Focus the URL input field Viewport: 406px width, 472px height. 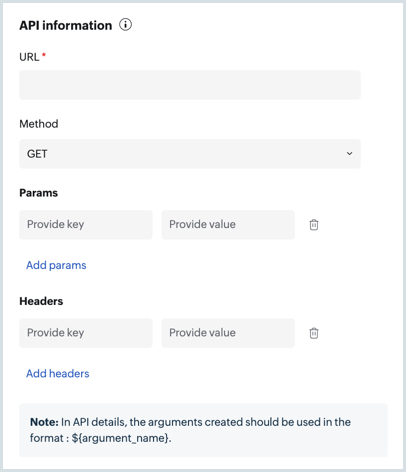pos(190,85)
